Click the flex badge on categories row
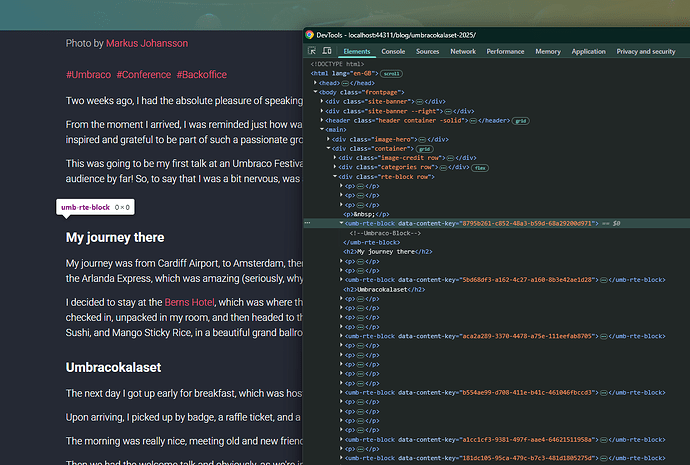This screenshot has height=465, width=690. point(480,167)
